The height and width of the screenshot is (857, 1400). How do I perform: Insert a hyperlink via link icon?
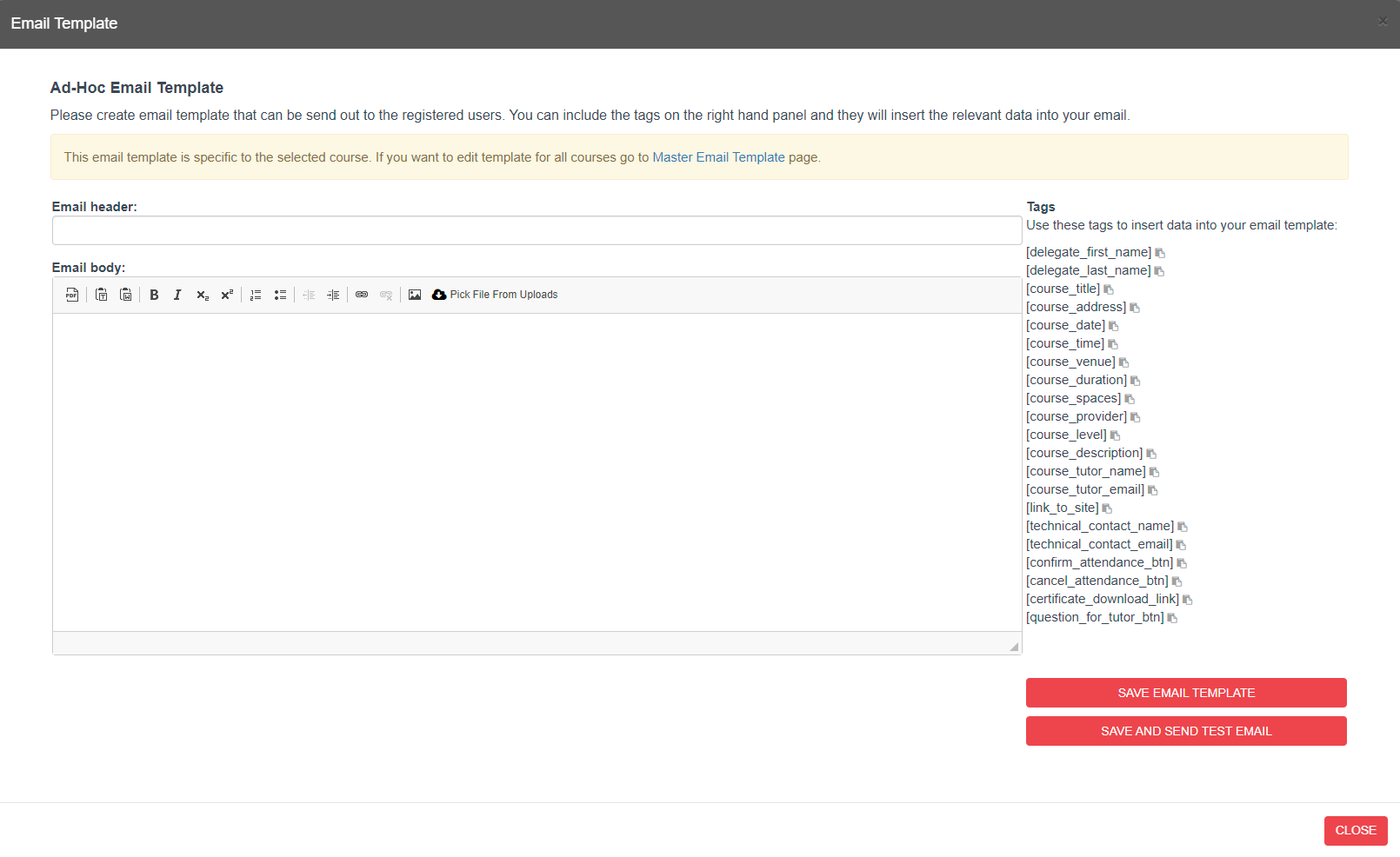[362, 295]
